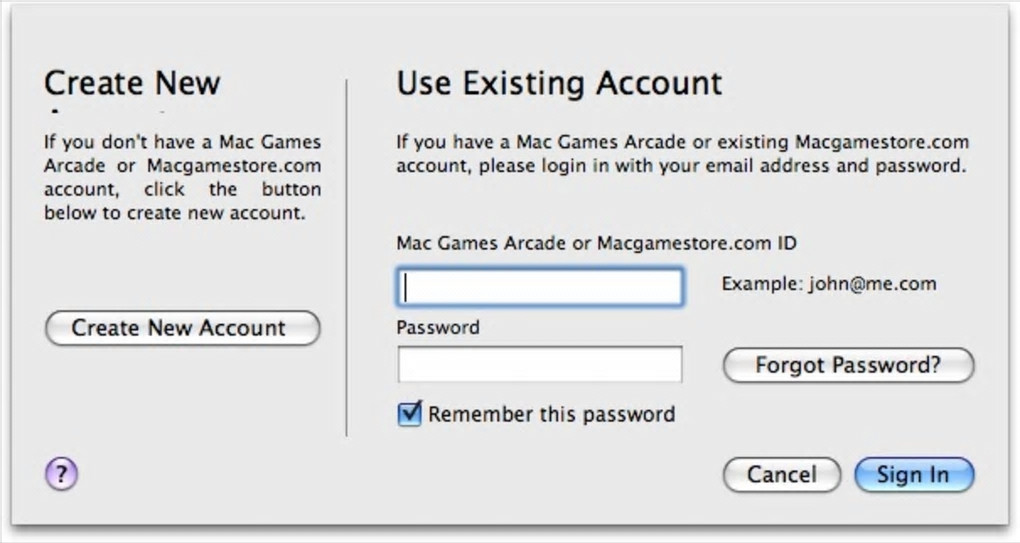Focus the Macgamestore.com ID text field
The image size is (1020, 543).
point(540,287)
